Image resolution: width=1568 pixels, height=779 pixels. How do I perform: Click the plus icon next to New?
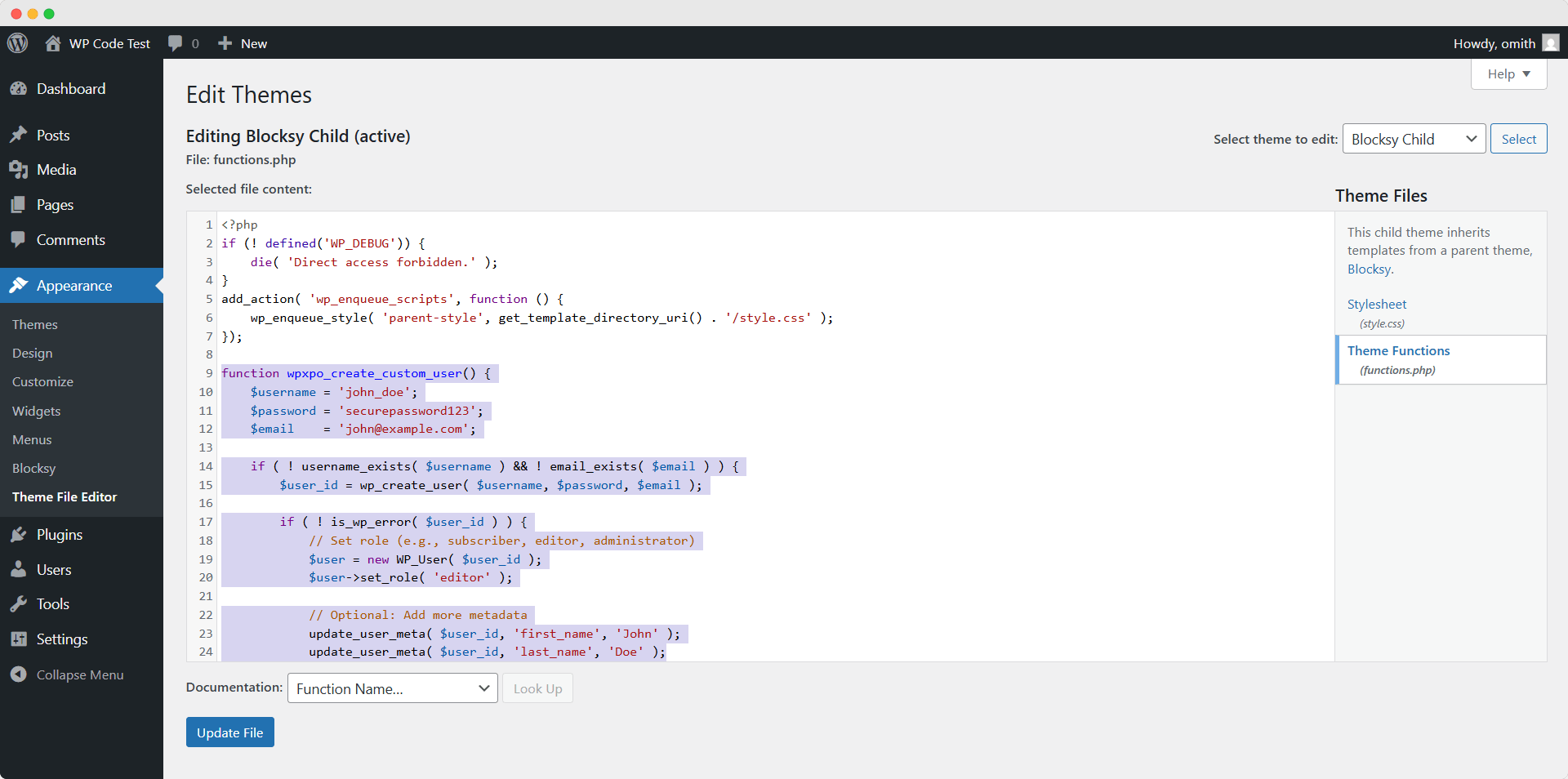tap(225, 43)
